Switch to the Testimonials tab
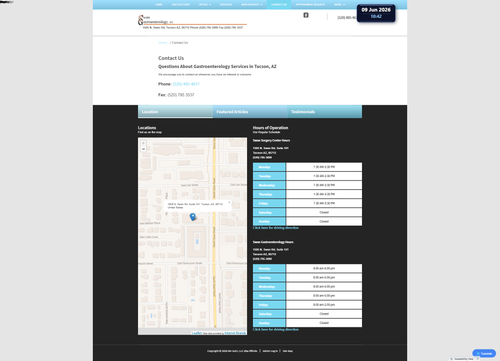500x361 pixels. (x=325, y=112)
